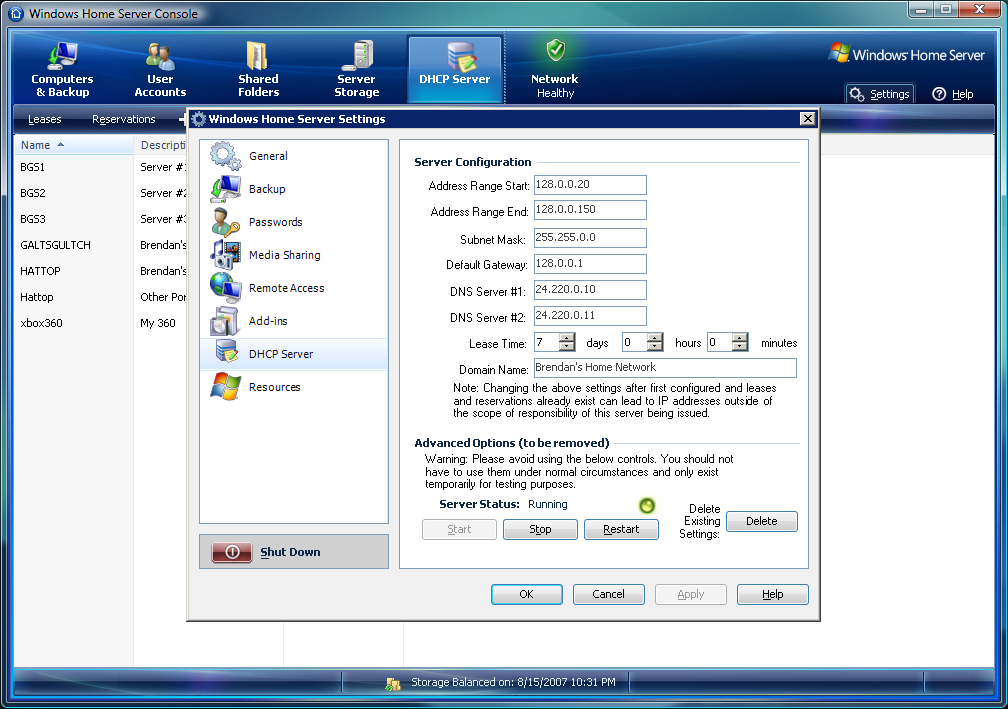Click the green server status indicator
Viewport: 1008px width, 709px height.
(647, 505)
